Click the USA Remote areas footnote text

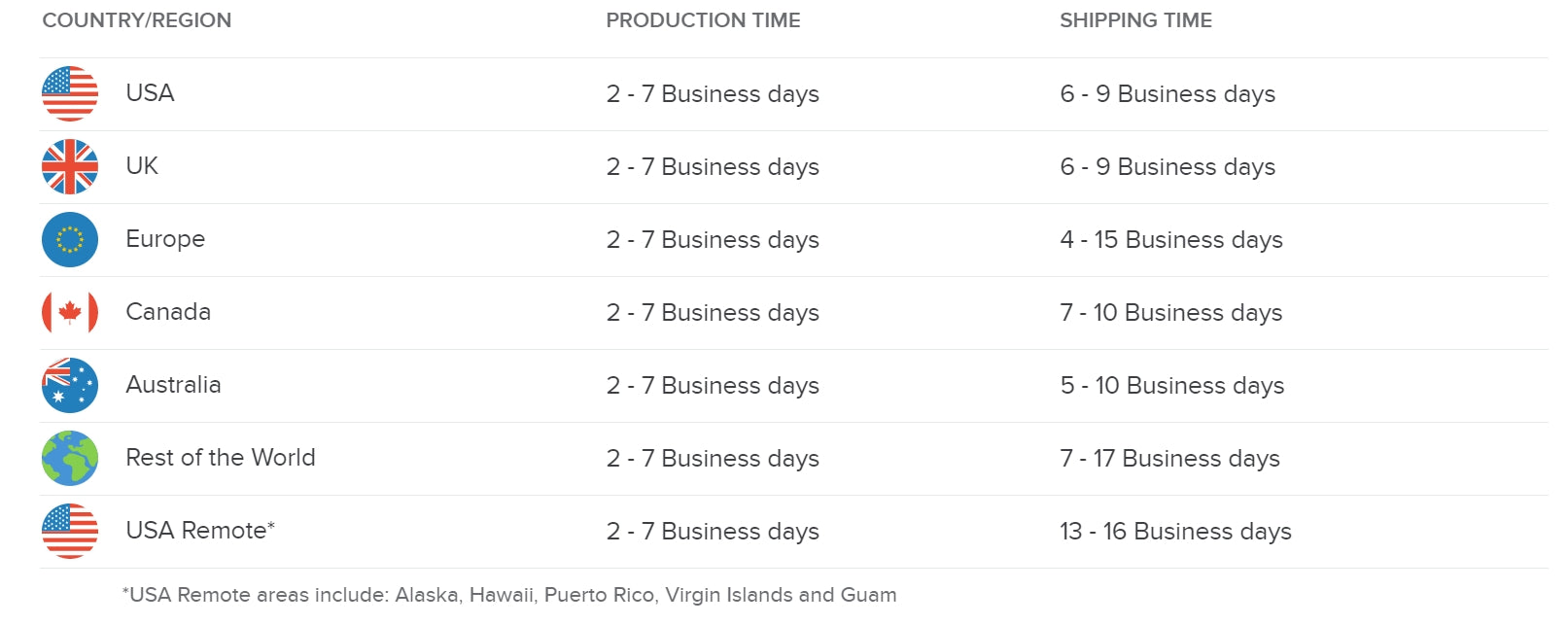(x=509, y=595)
